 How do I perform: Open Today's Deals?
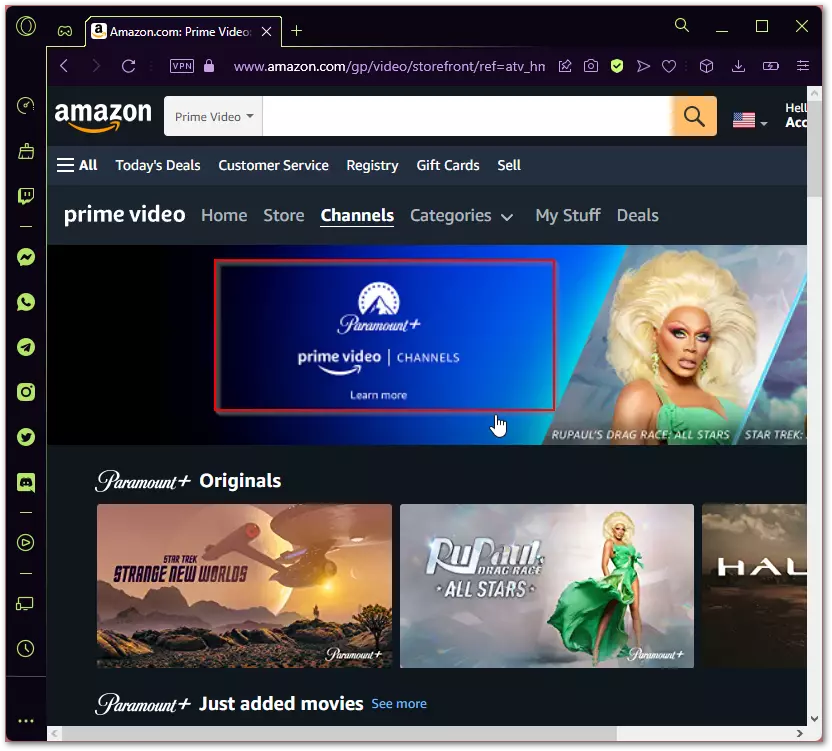pyautogui.click(x=158, y=165)
